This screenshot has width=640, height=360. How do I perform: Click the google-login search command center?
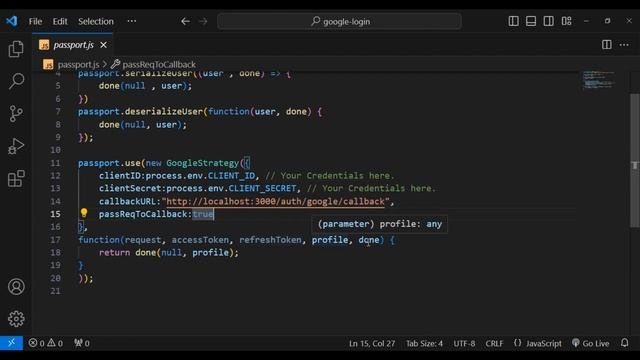340,21
